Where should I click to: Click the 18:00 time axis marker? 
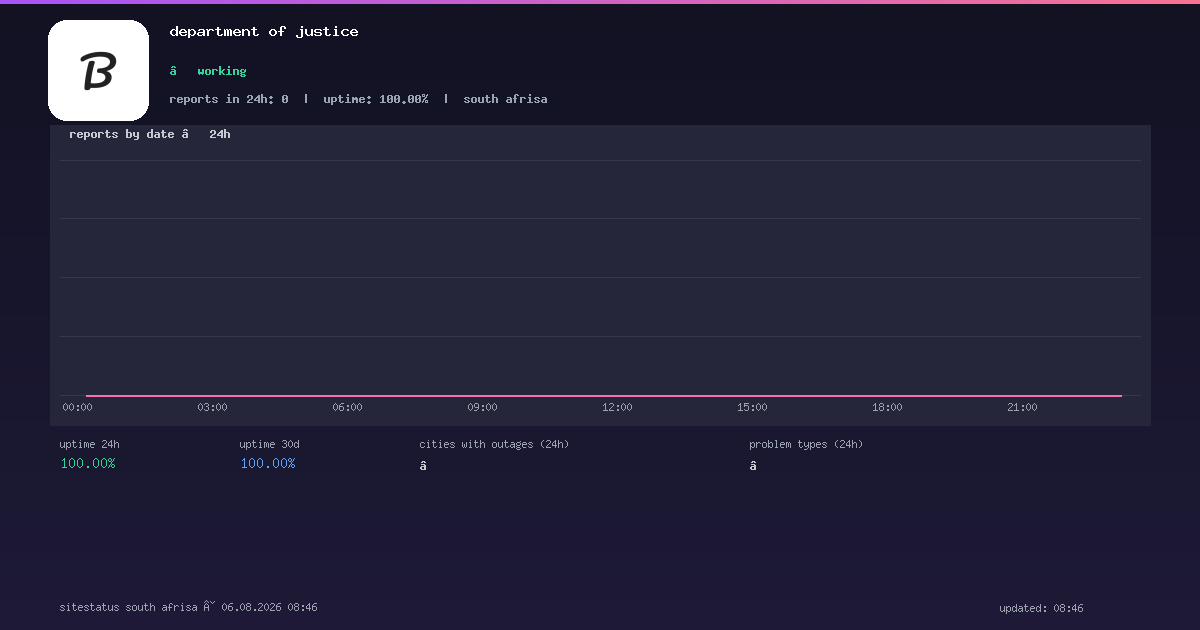[x=887, y=407]
